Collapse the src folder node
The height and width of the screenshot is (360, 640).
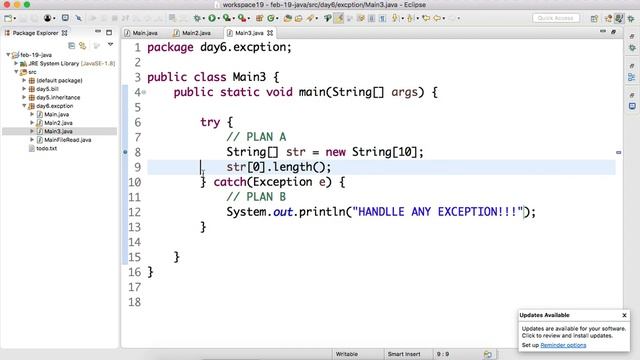point(16,72)
